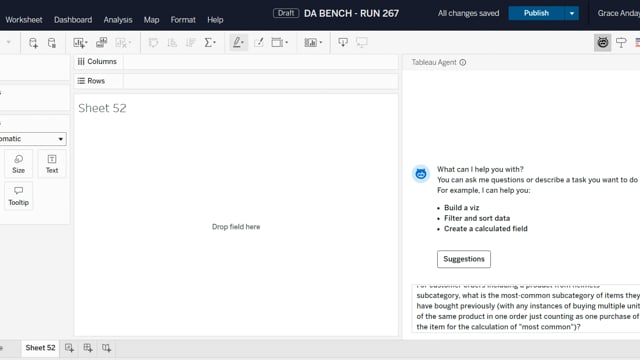Click the Sheet 52 title heading
640x360 pixels.
(x=102, y=108)
